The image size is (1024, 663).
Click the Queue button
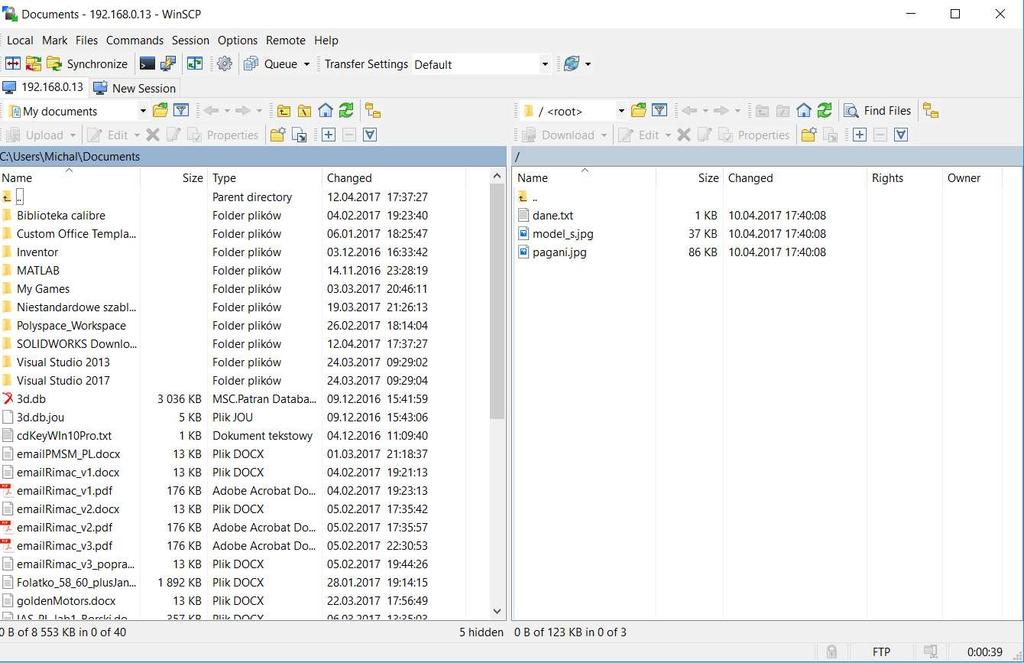[x=272, y=63]
